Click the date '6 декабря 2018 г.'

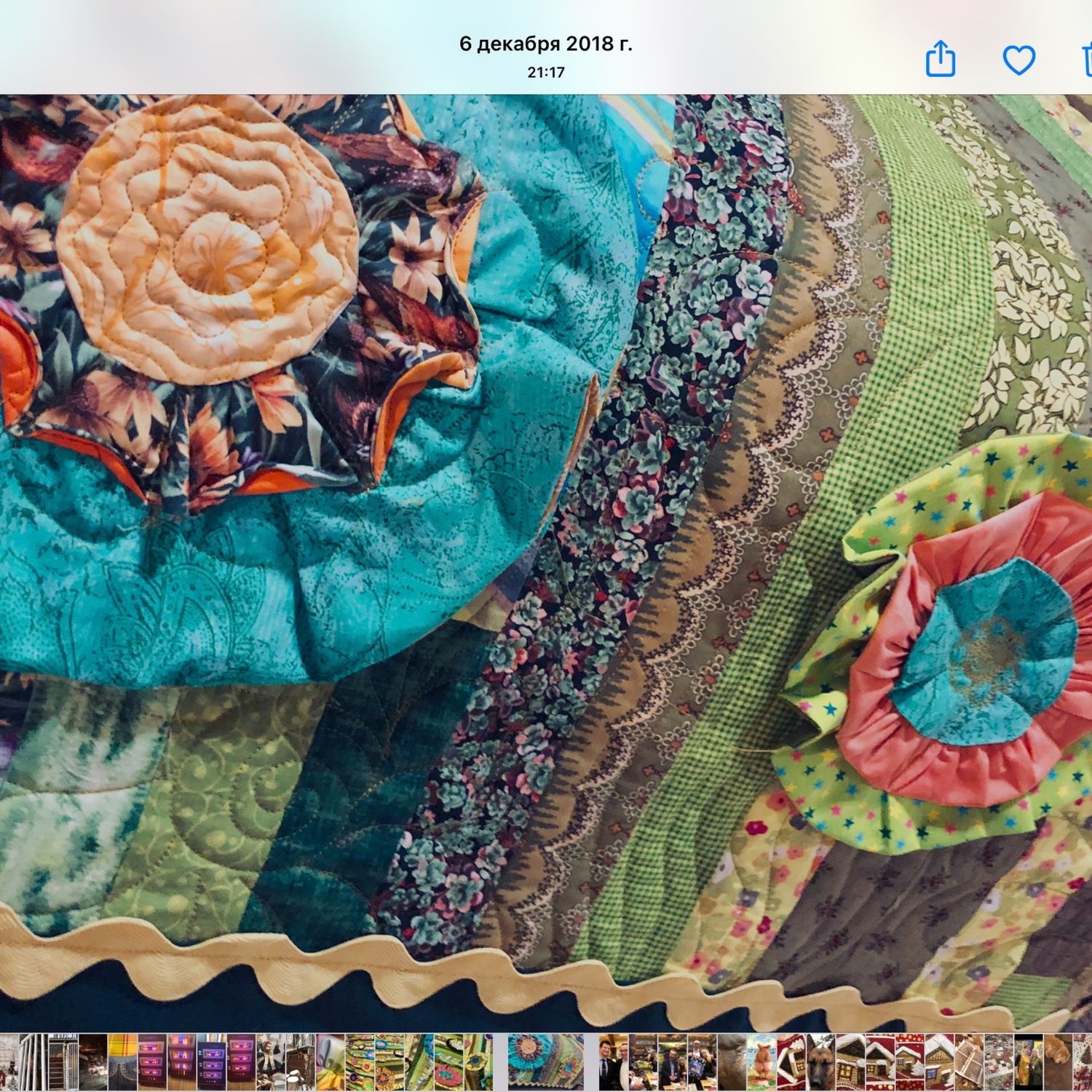pyautogui.click(x=546, y=44)
